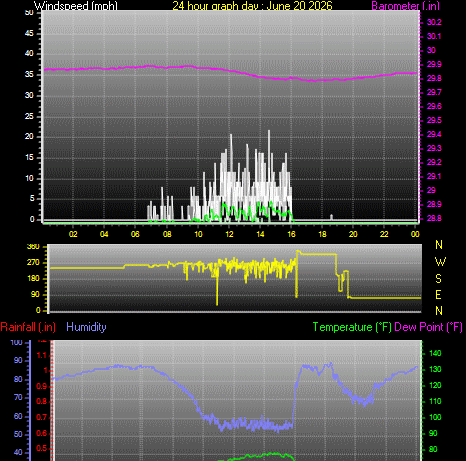The width and height of the screenshot is (466, 461).
Task: Click the 5 windspeed scale value
Action: [32, 199]
